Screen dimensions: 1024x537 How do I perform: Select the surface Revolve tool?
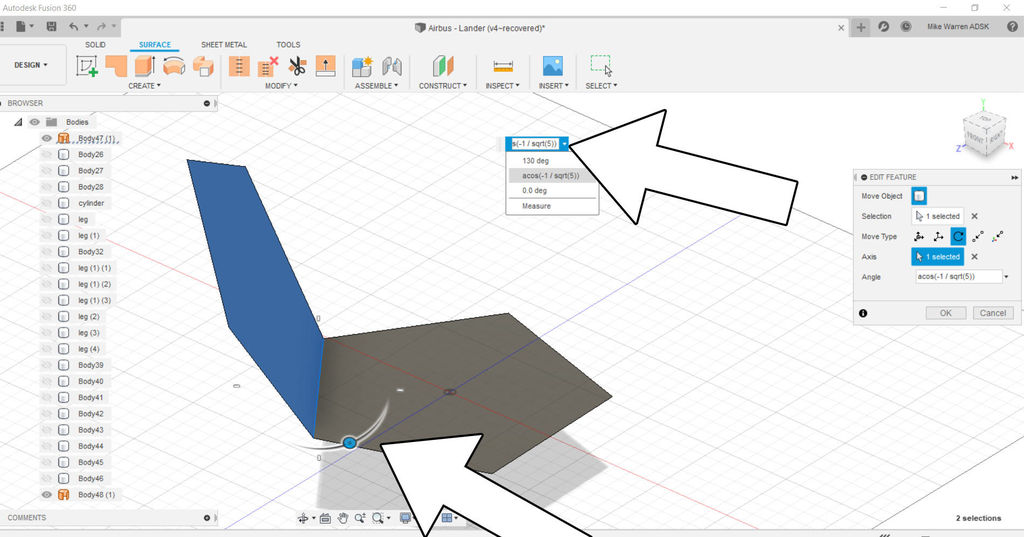(x=174, y=66)
